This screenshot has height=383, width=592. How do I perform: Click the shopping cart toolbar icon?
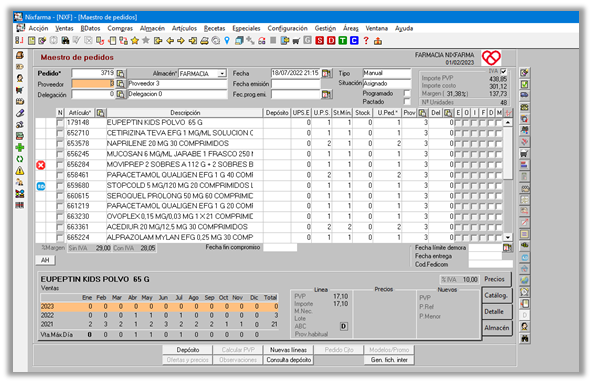296,41
